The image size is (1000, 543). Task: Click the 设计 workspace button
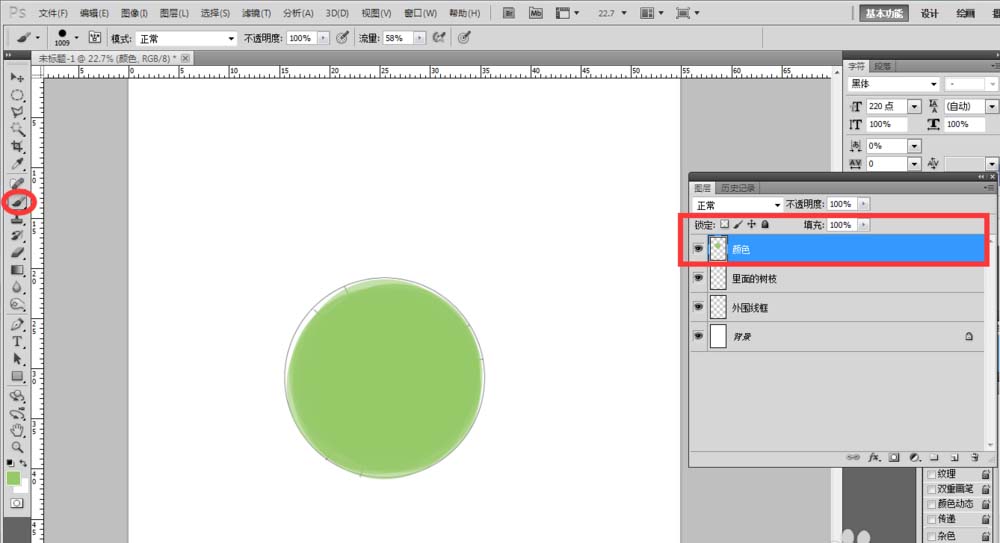930,13
